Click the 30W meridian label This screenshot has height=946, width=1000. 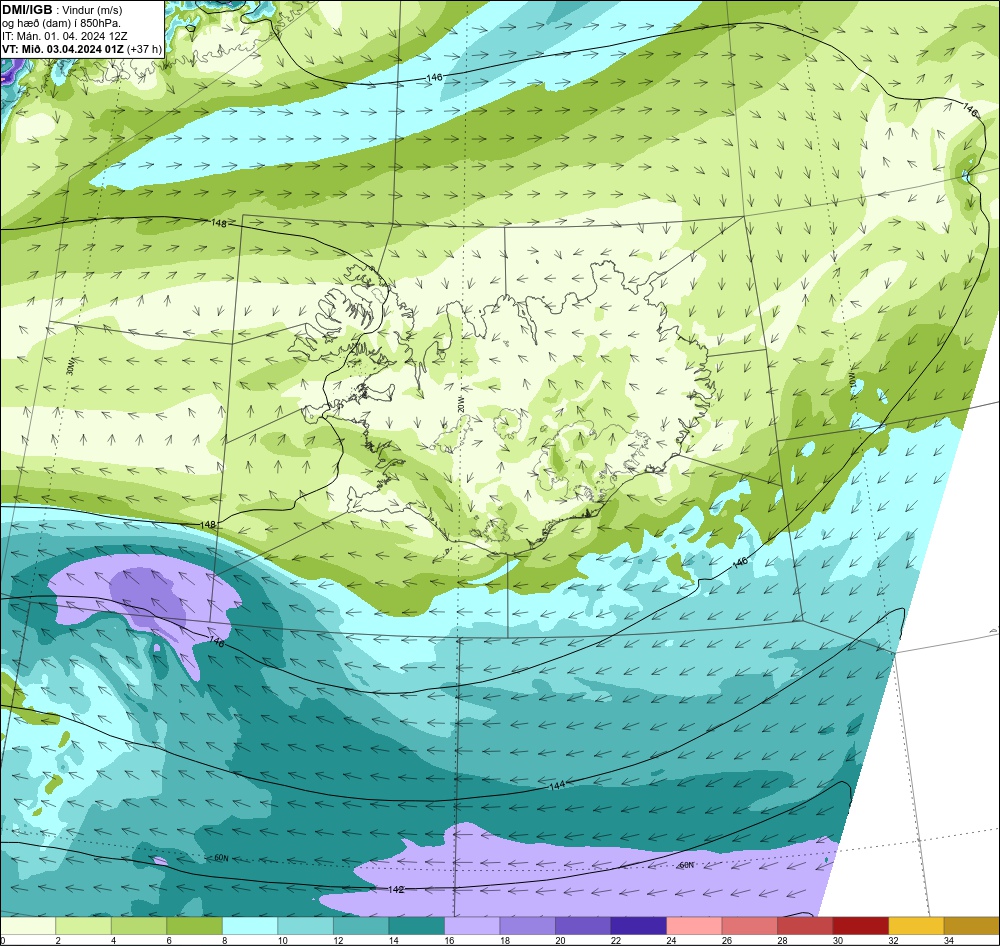point(70,367)
